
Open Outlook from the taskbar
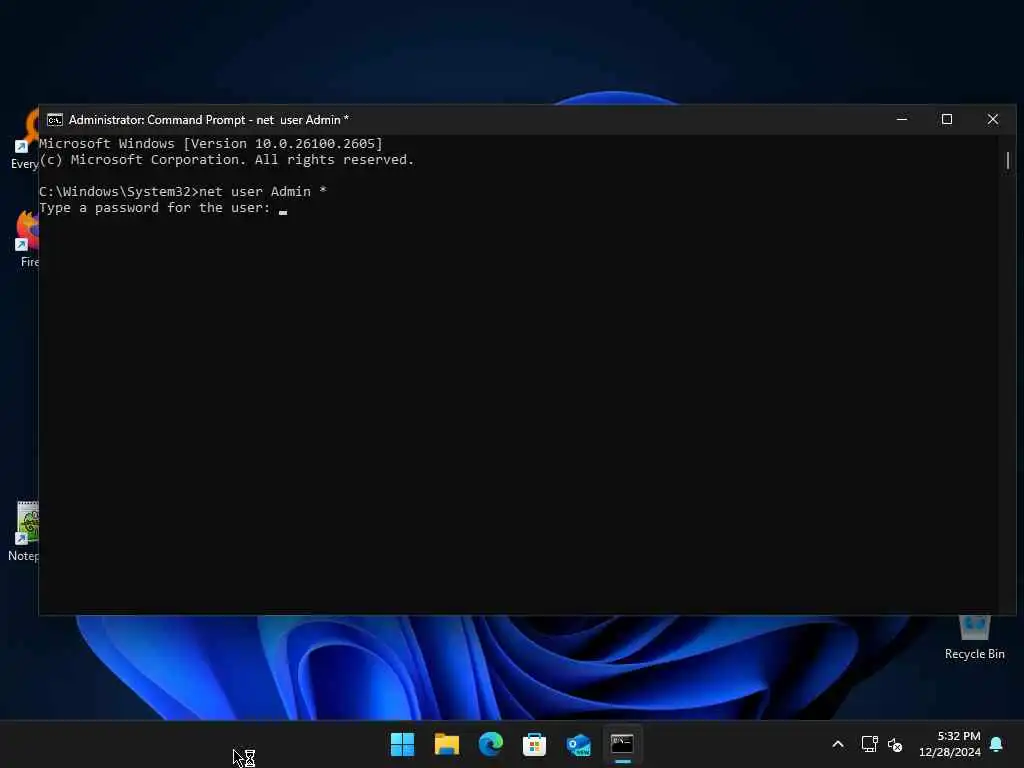pyautogui.click(x=579, y=744)
